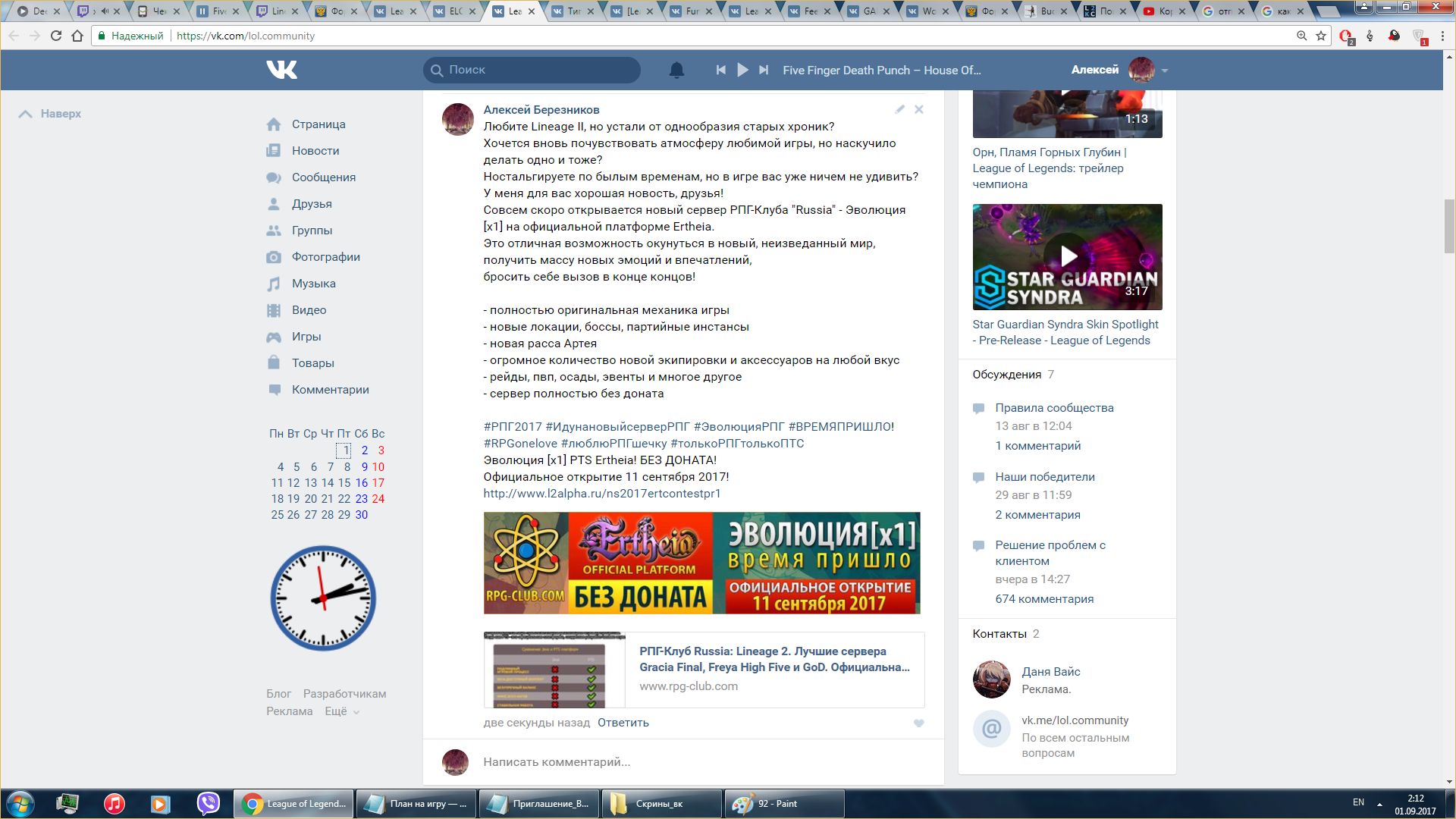
Task: Click the VK logo in header
Action: 281,70
